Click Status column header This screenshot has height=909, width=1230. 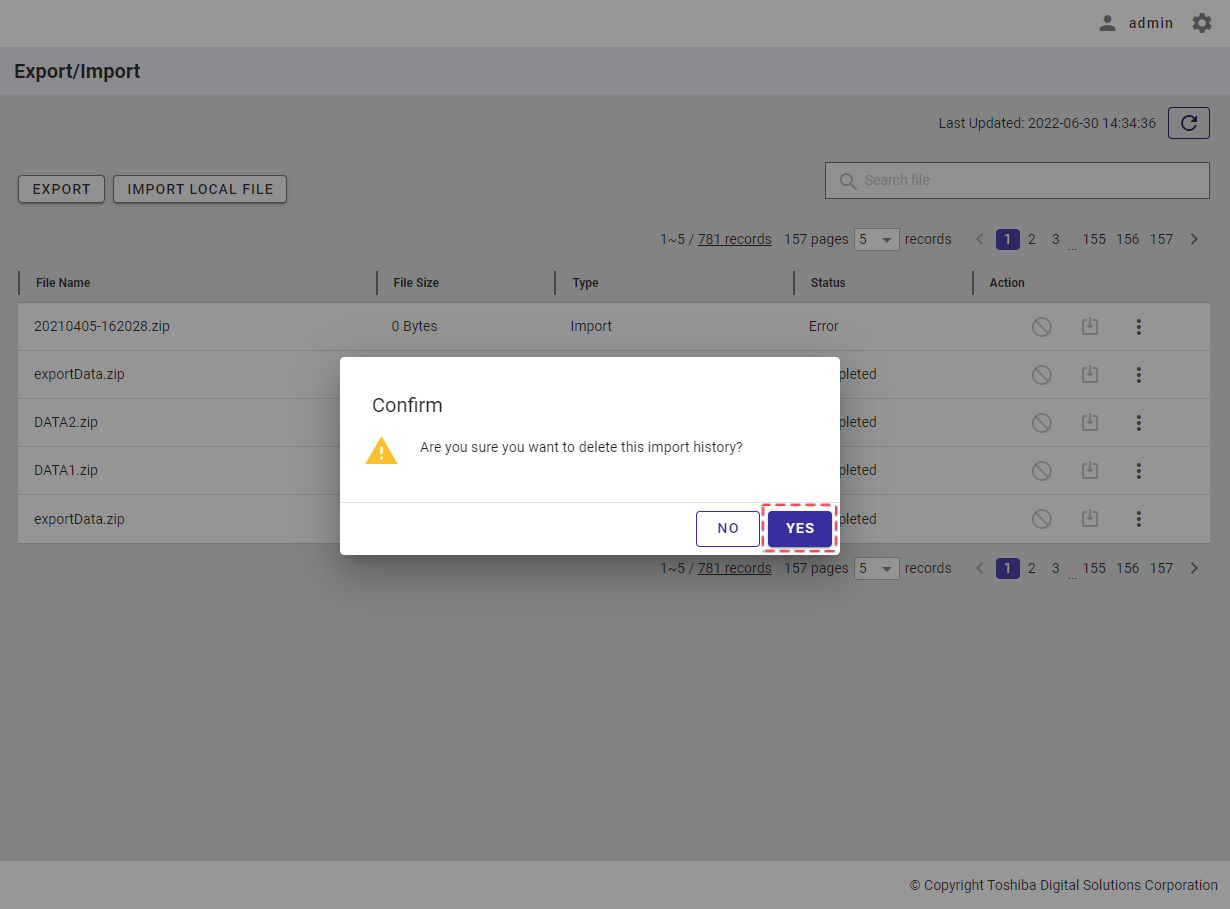pos(828,283)
